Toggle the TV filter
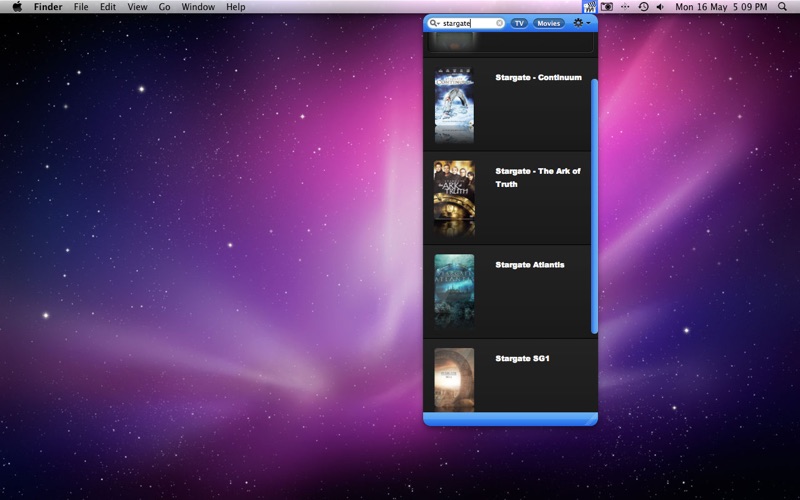 [x=519, y=23]
